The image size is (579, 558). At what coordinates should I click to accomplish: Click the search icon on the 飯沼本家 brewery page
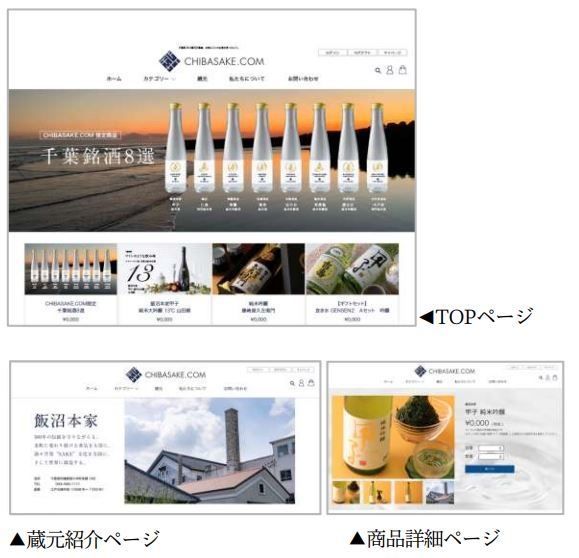[x=292, y=383]
